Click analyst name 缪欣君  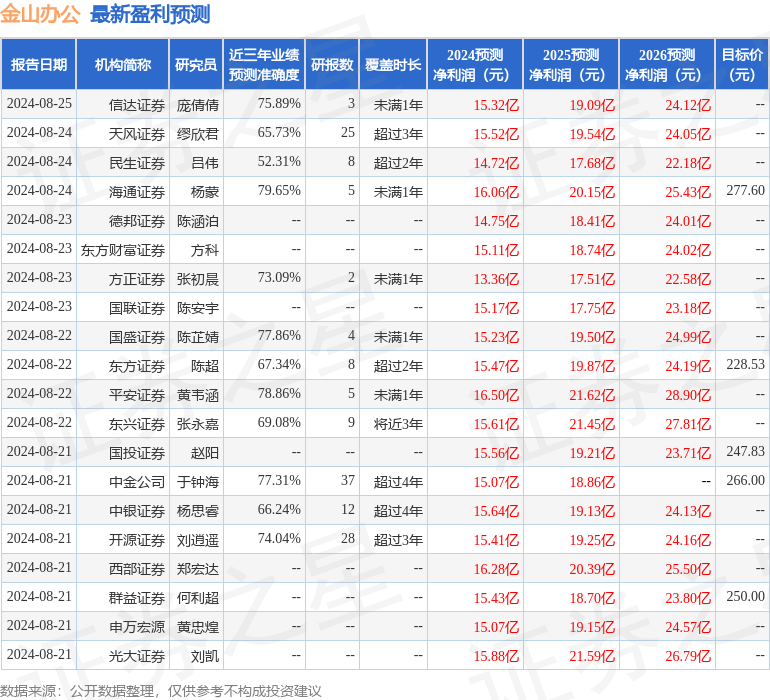click(x=197, y=134)
